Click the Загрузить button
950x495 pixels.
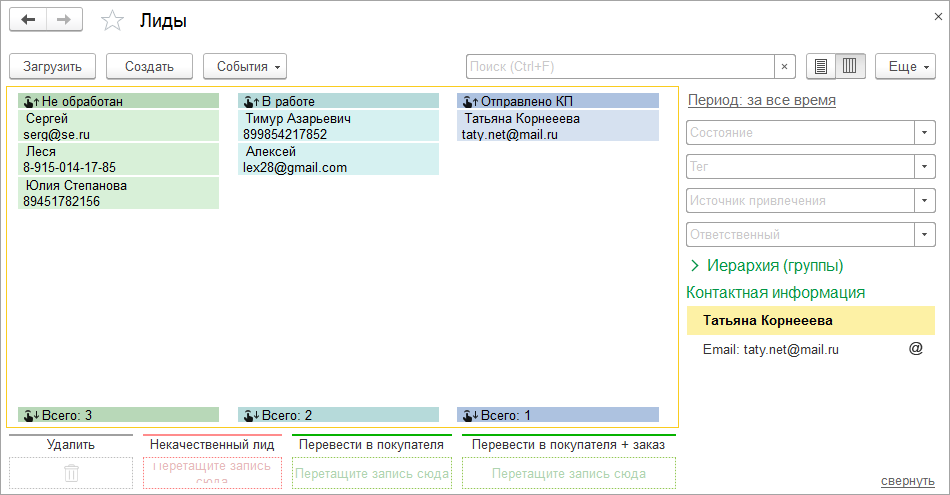53,67
